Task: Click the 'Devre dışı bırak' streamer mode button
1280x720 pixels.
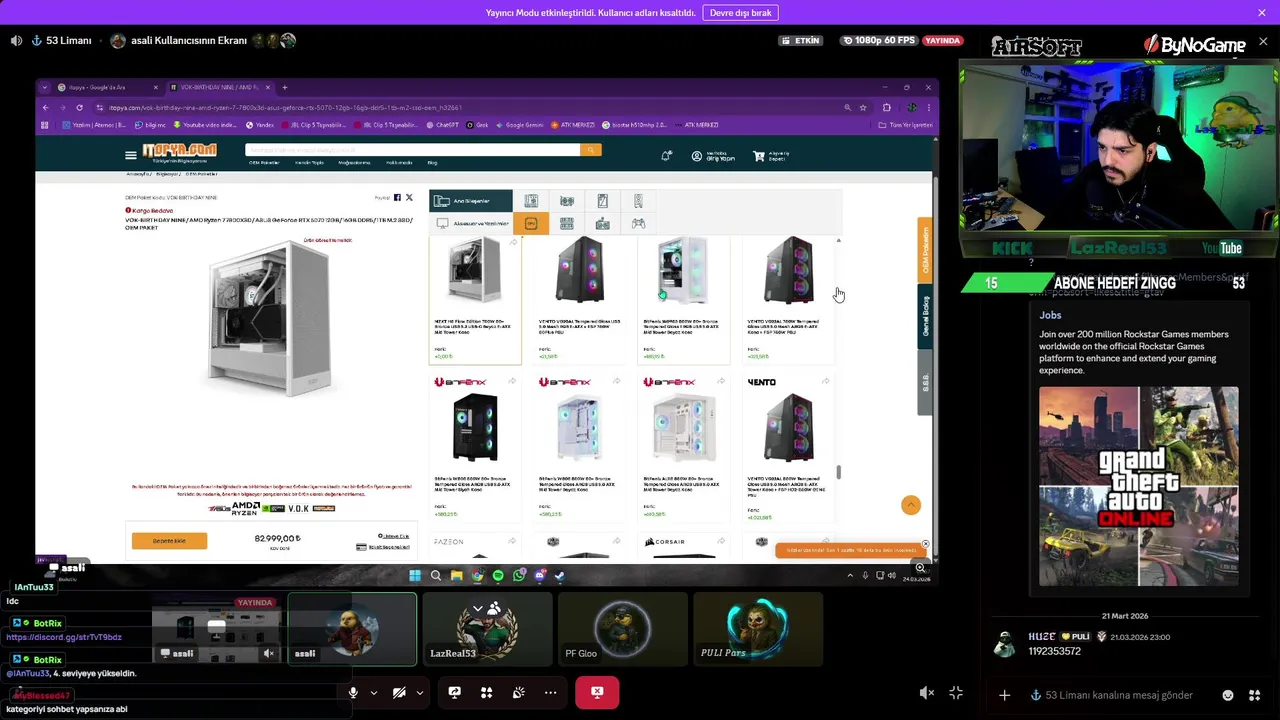Action: [740, 13]
